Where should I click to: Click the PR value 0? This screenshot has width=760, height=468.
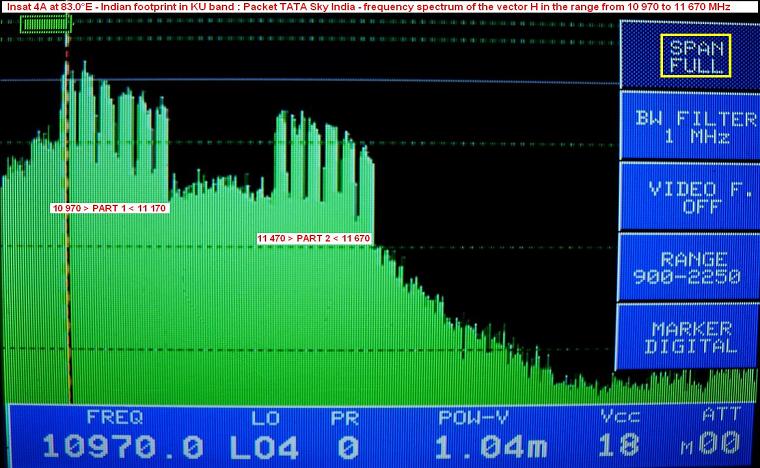click(348, 447)
